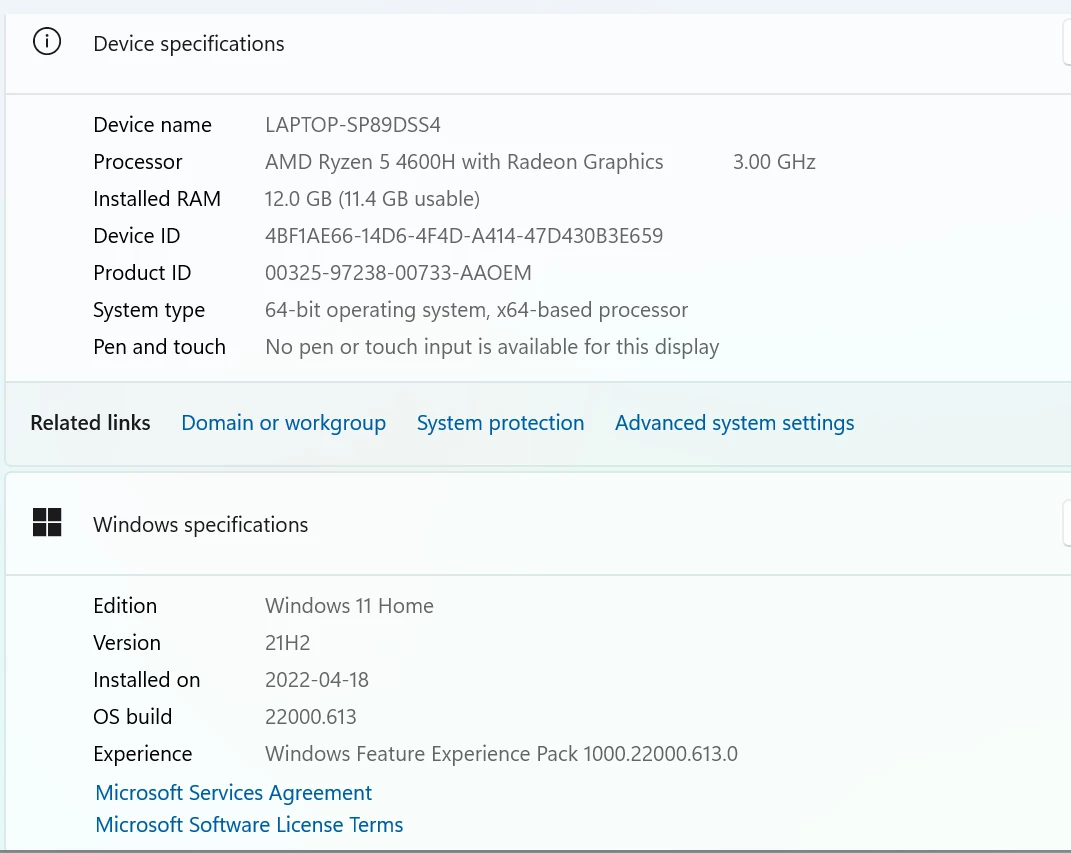This screenshot has height=853, width=1071.
Task: Click the OS build label
Action: [133, 716]
